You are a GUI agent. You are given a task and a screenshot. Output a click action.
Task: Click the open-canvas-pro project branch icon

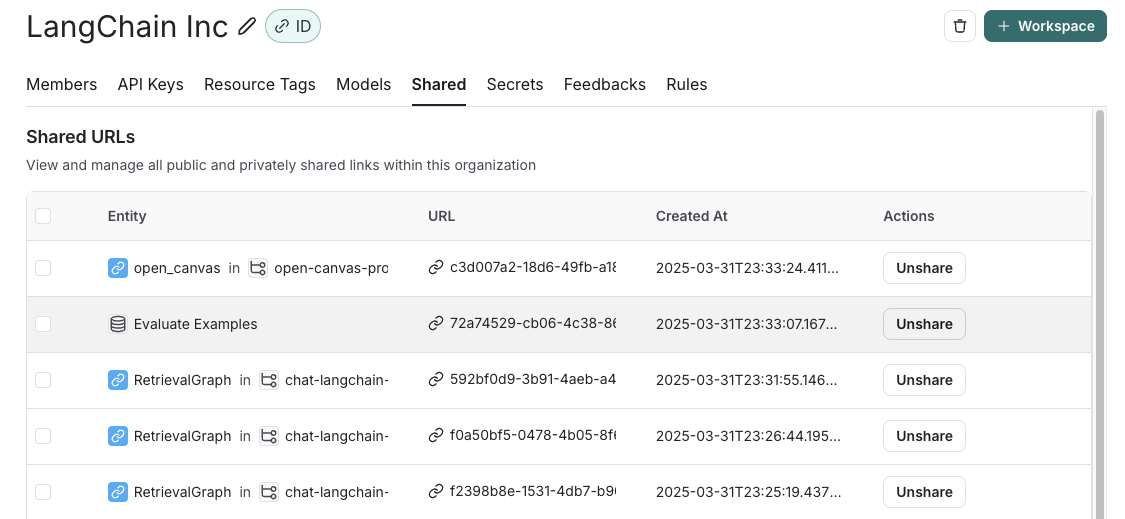(x=258, y=268)
